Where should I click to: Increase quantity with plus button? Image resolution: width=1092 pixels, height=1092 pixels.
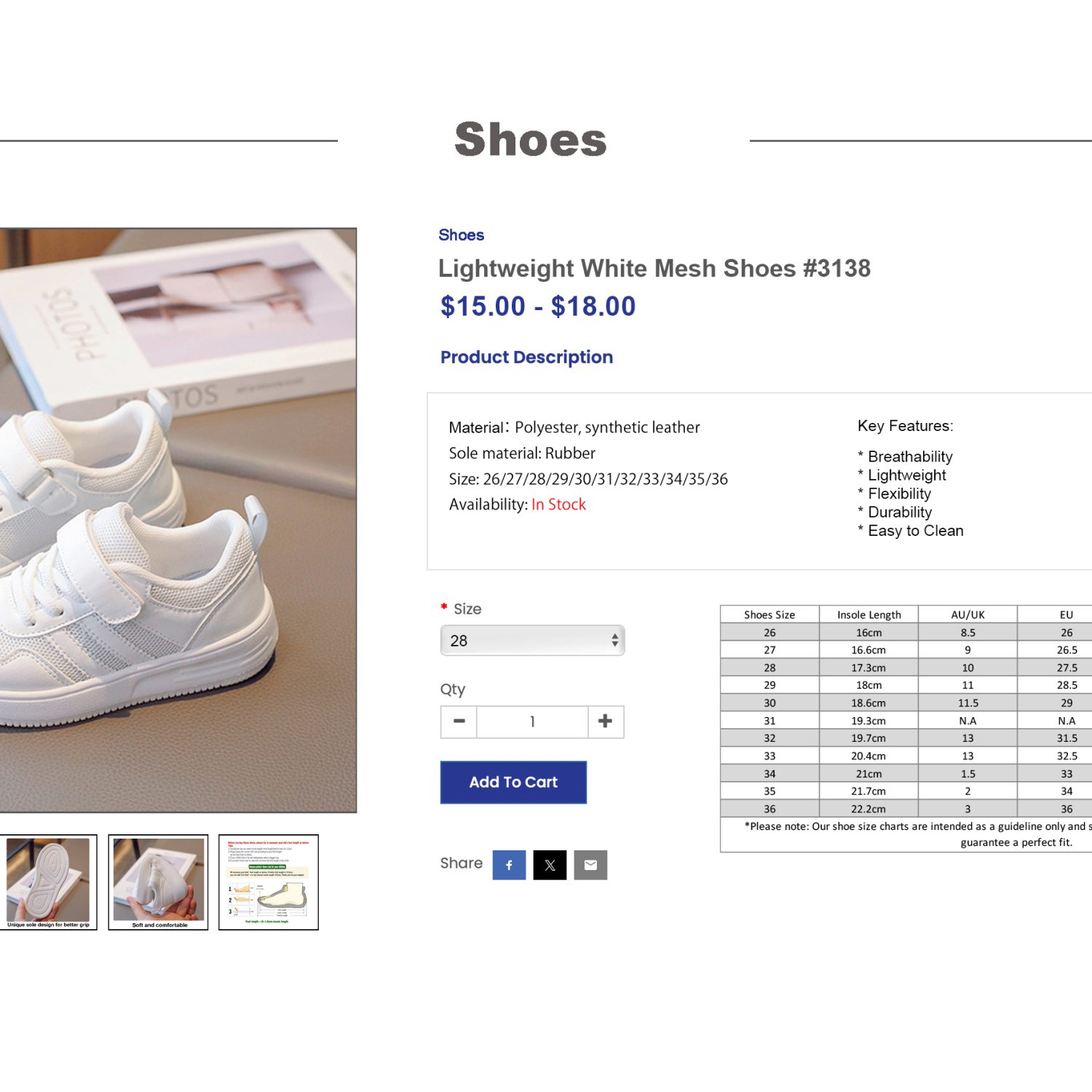click(605, 721)
